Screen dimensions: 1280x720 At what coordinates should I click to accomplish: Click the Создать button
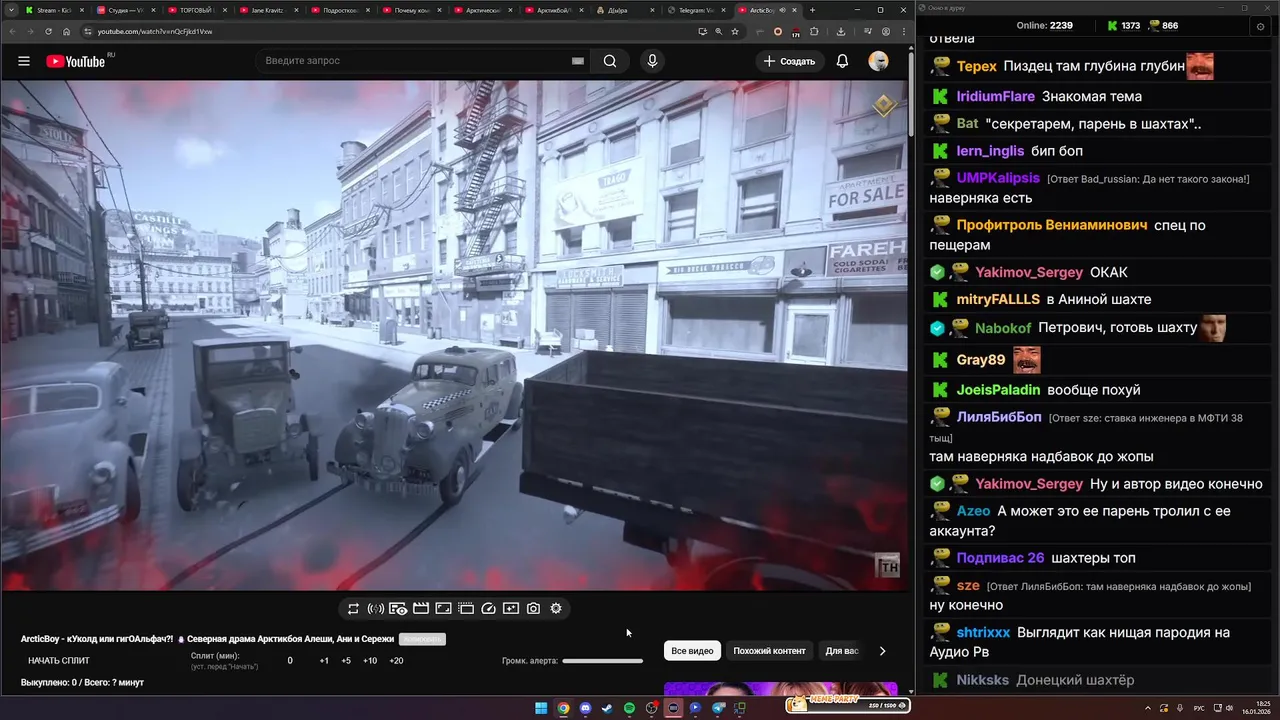click(x=789, y=61)
